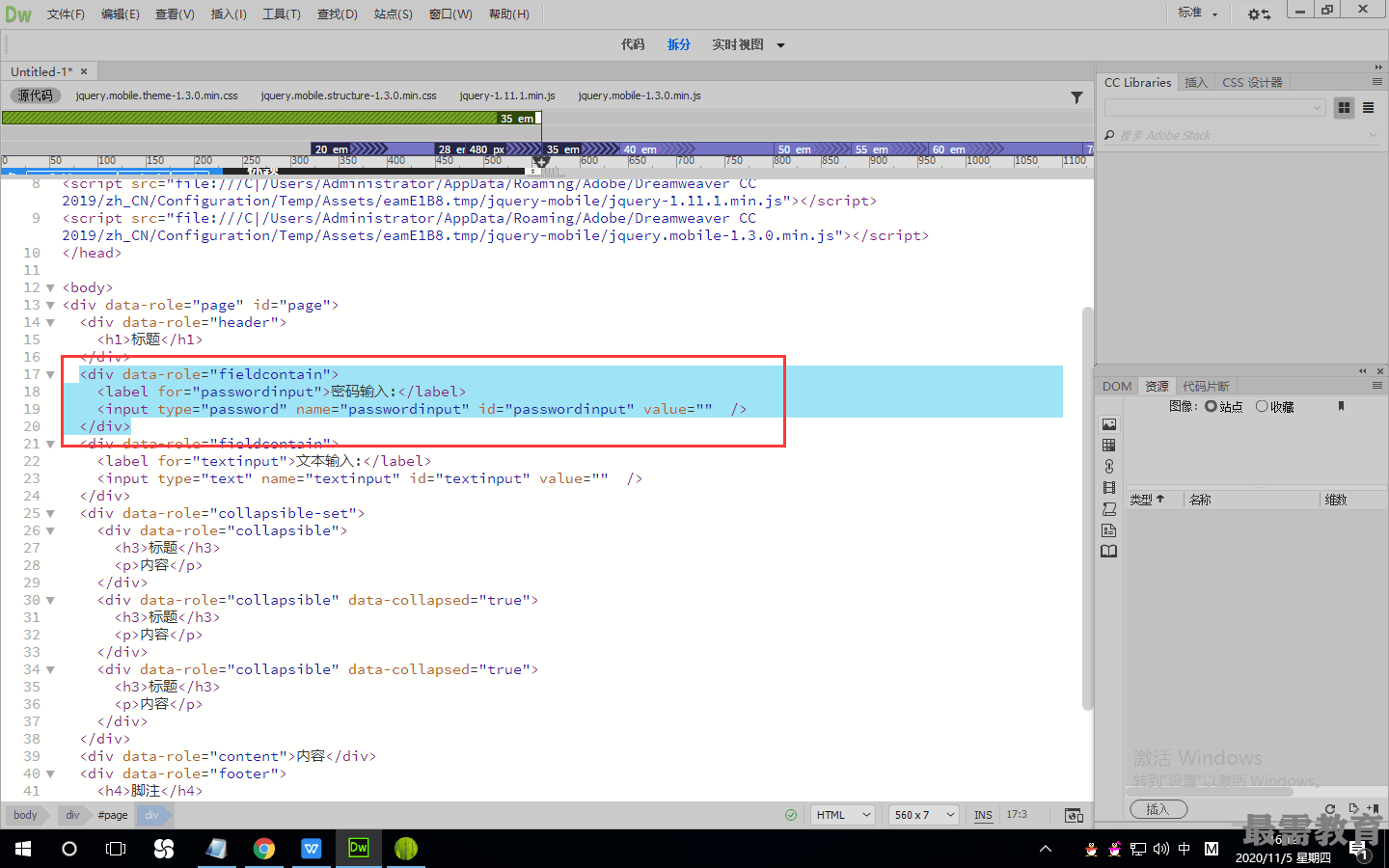Click the volume icon in system tray
This screenshot has width=1389, height=868.
1161,849
